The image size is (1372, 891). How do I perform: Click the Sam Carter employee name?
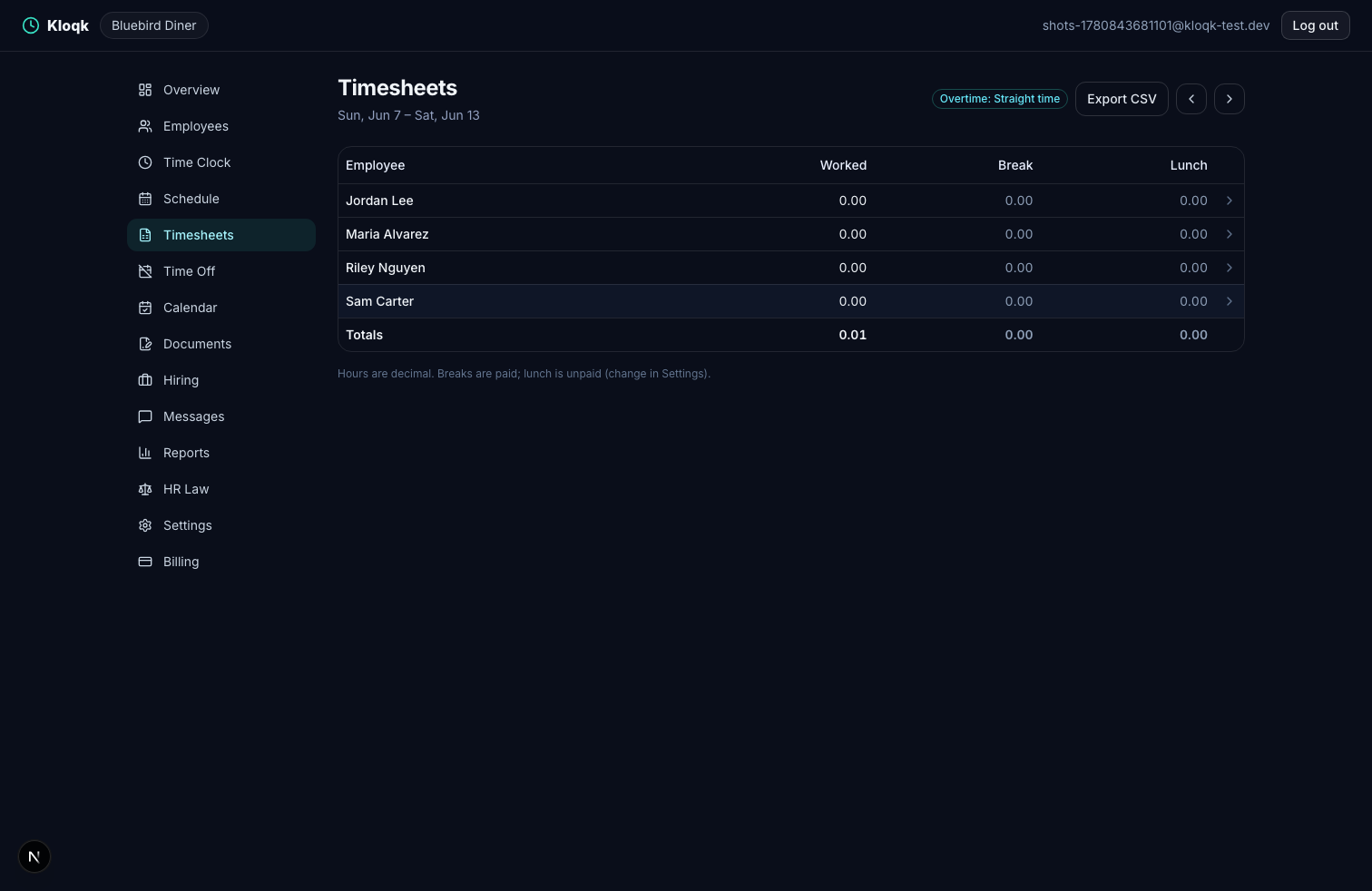379,301
